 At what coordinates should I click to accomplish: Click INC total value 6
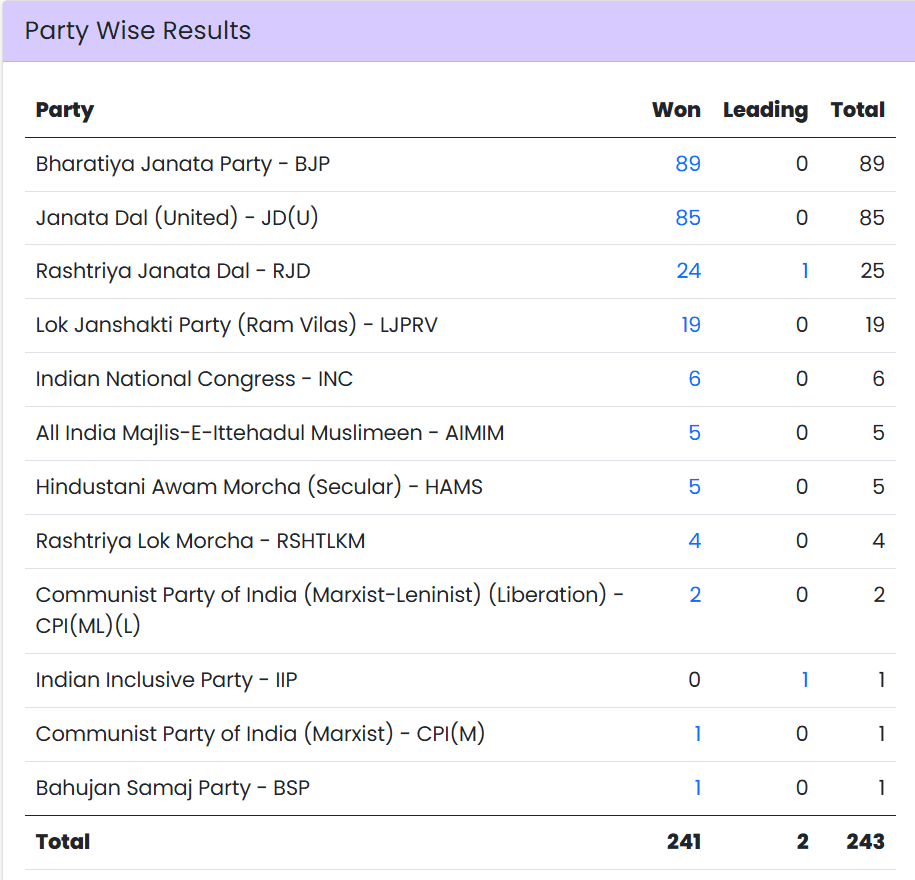tap(879, 379)
